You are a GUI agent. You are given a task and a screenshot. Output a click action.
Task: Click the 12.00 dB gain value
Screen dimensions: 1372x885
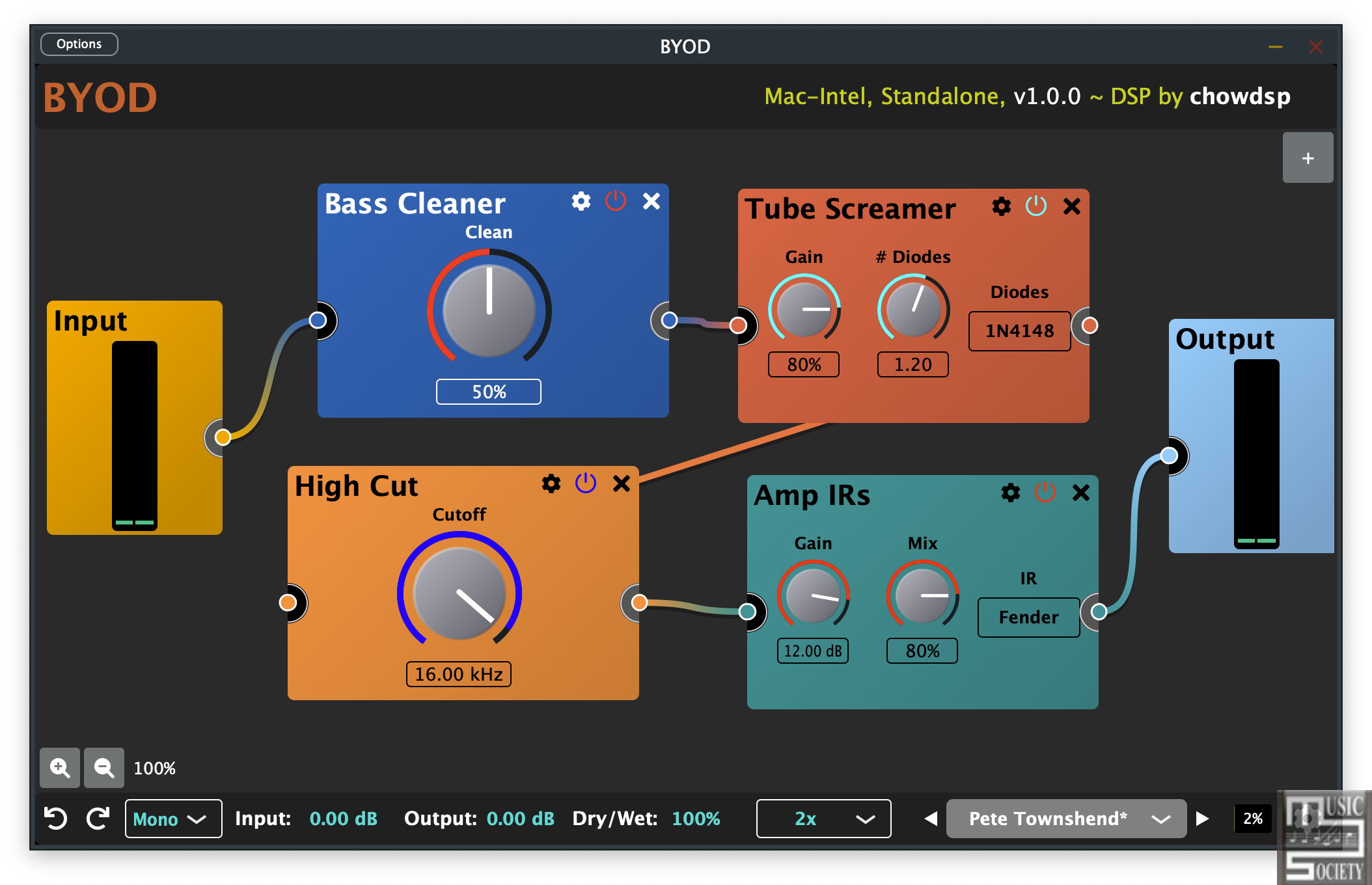(813, 651)
